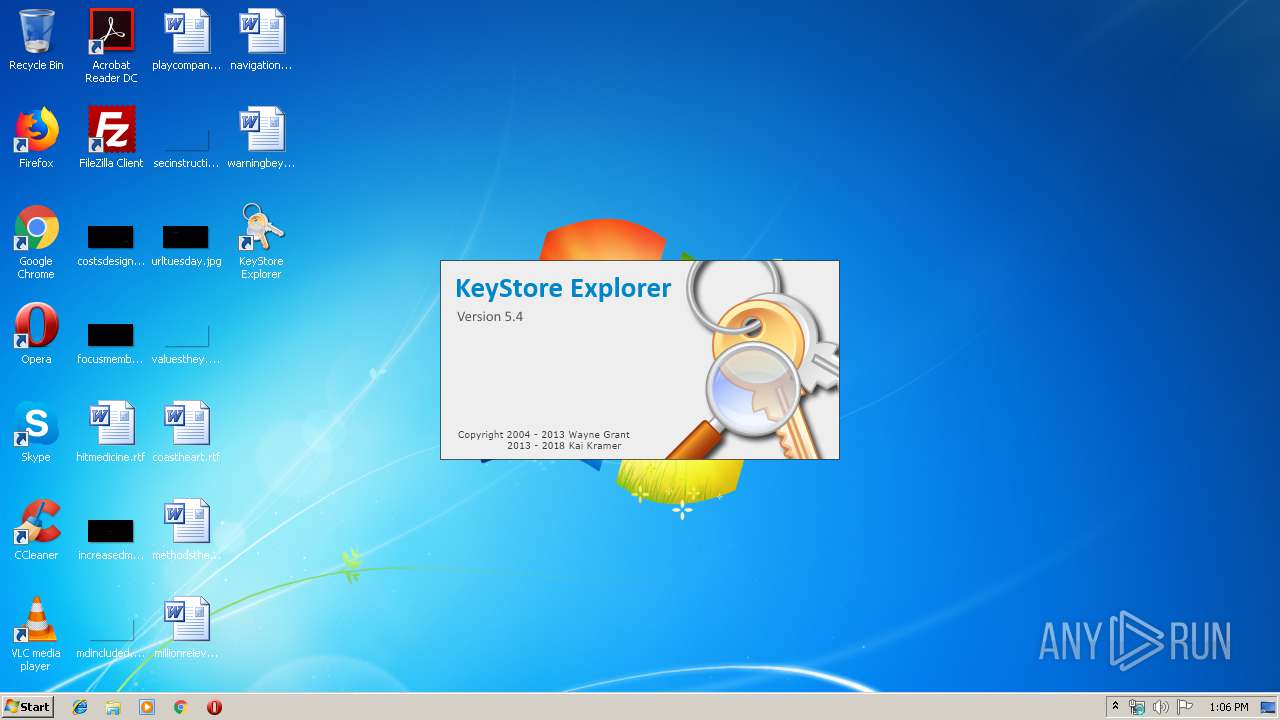1280x720 pixels.
Task: Show hidden tray icons arrow
Action: click(1115, 707)
